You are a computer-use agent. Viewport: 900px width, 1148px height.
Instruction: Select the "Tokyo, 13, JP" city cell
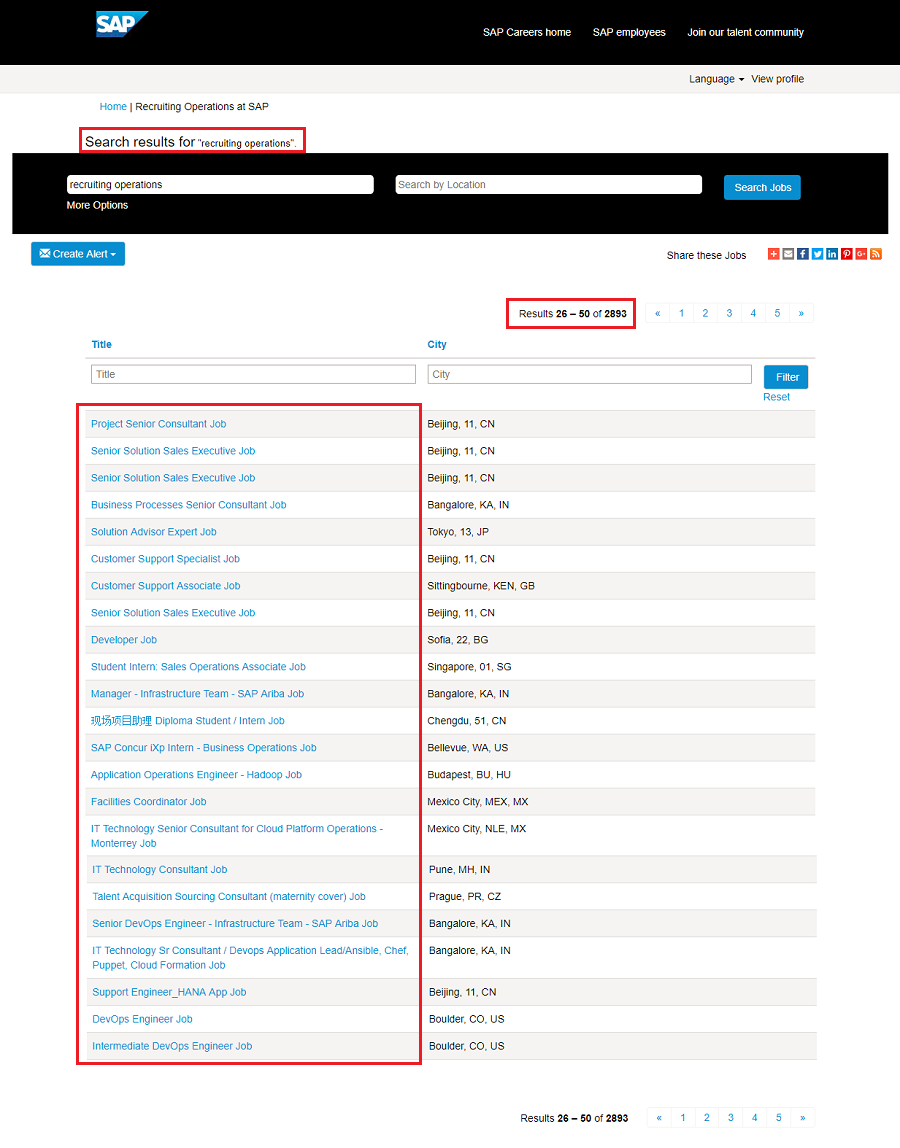[458, 532]
